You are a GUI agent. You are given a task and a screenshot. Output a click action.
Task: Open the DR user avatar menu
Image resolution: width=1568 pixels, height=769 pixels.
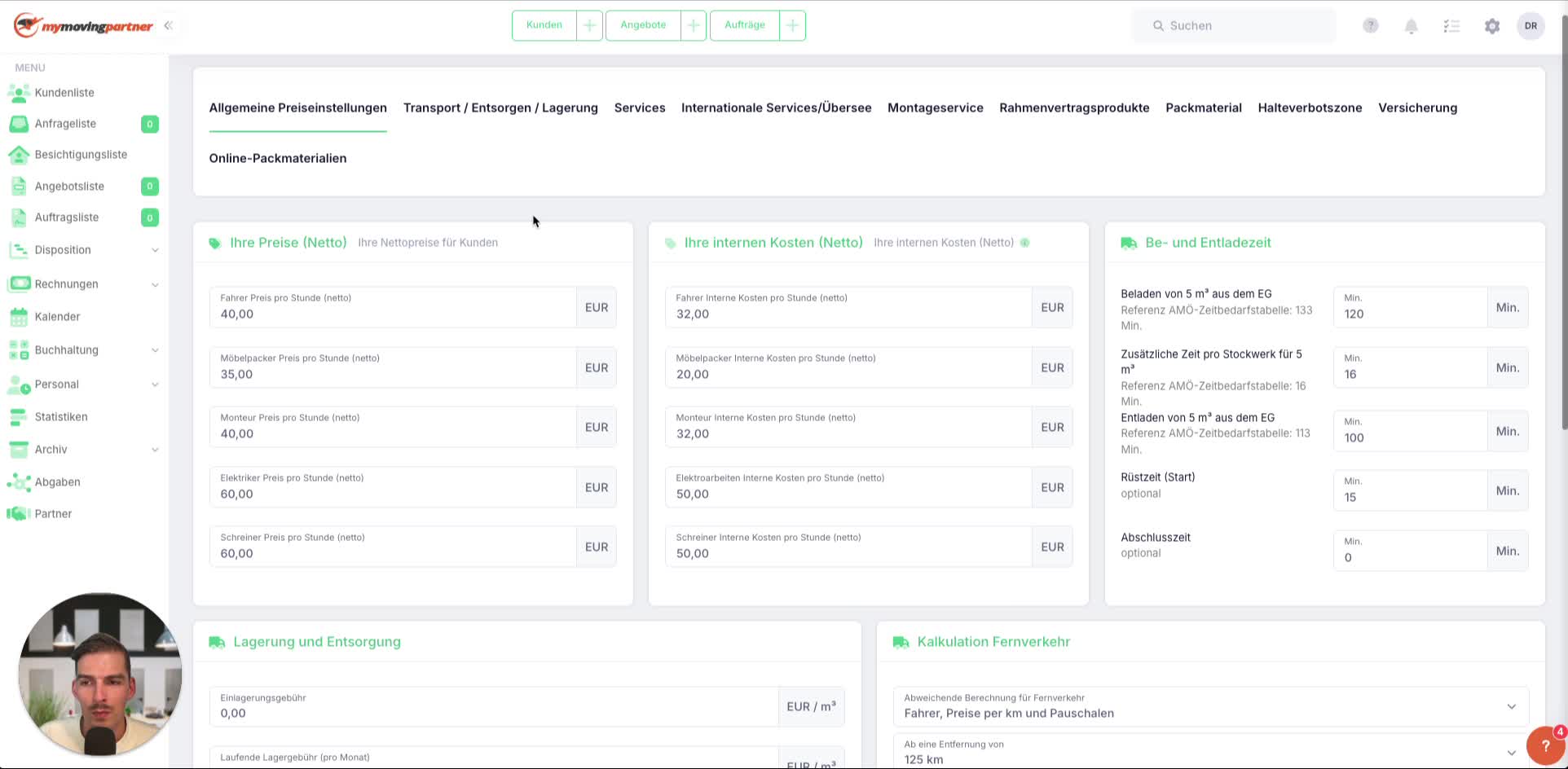coord(1531,26)
